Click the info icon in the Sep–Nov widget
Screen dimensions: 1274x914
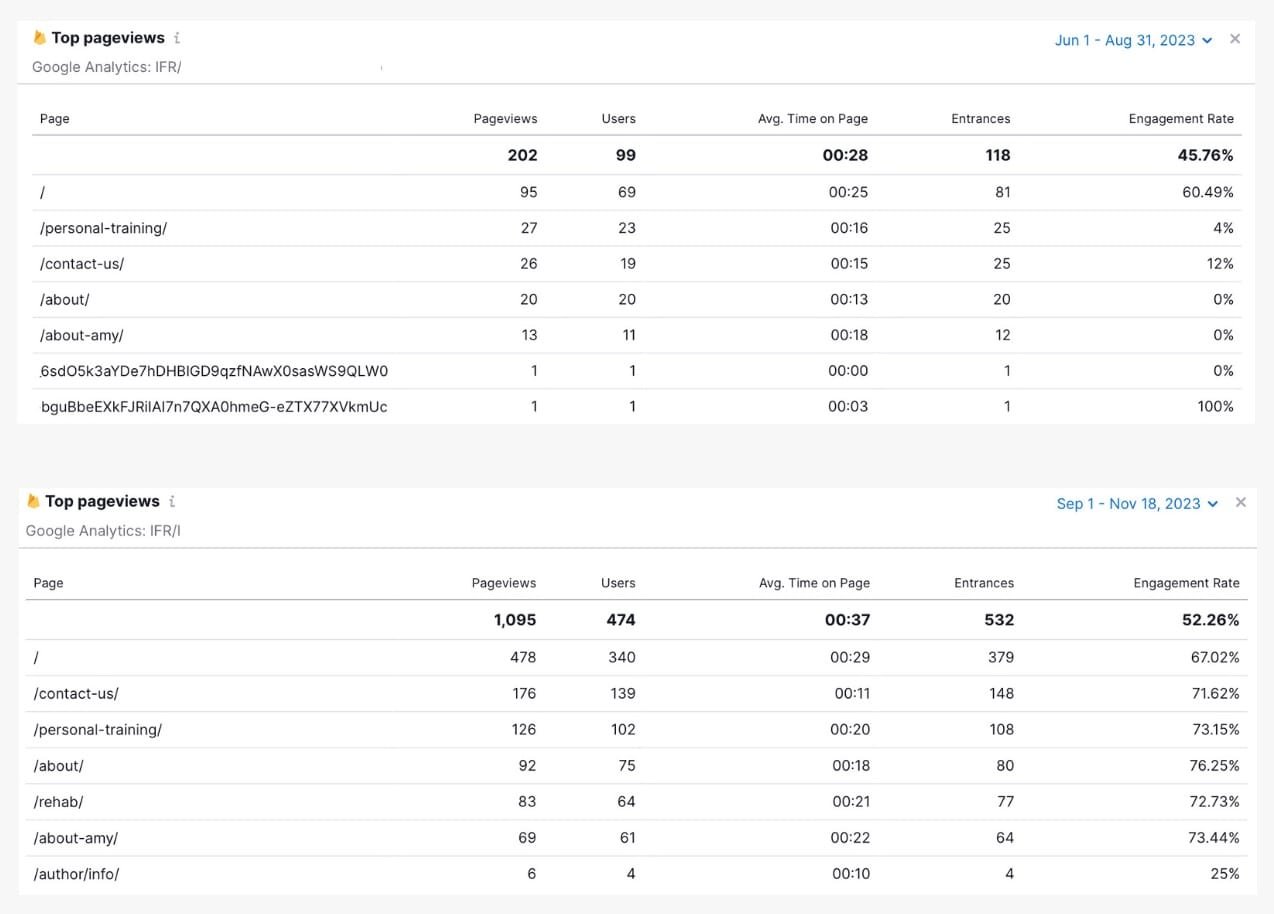pos(172,502)
